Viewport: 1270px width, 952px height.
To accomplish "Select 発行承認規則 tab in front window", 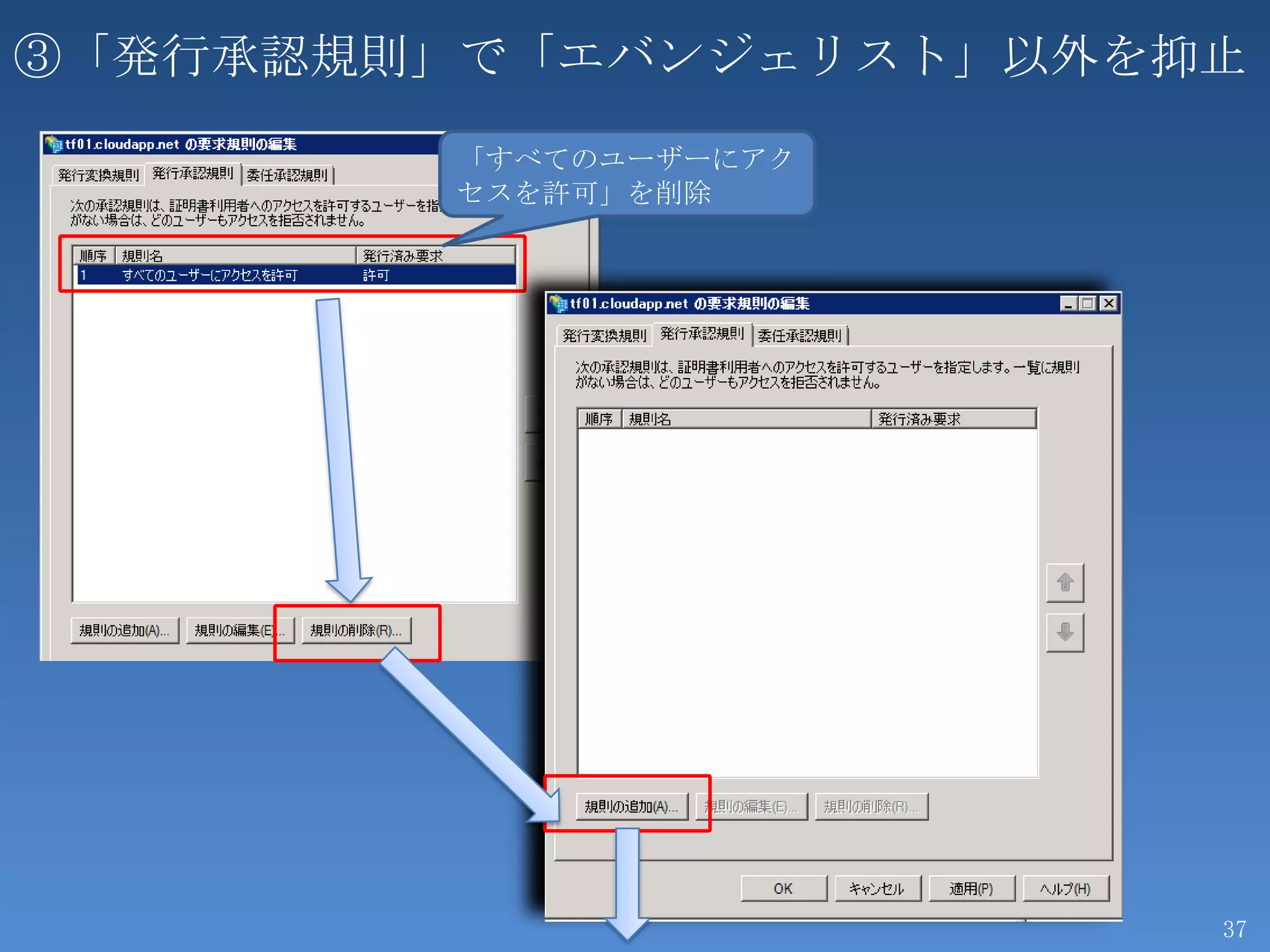I will [702, 333].
